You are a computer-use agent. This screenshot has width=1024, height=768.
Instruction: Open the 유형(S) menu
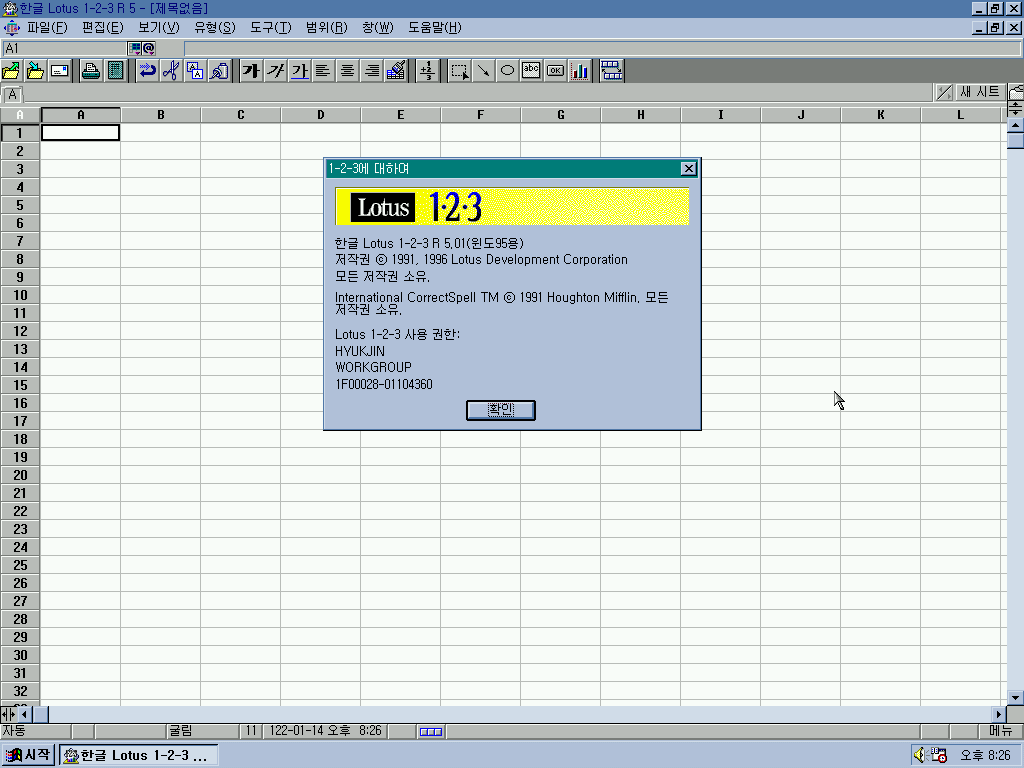(x=215, y=27)
